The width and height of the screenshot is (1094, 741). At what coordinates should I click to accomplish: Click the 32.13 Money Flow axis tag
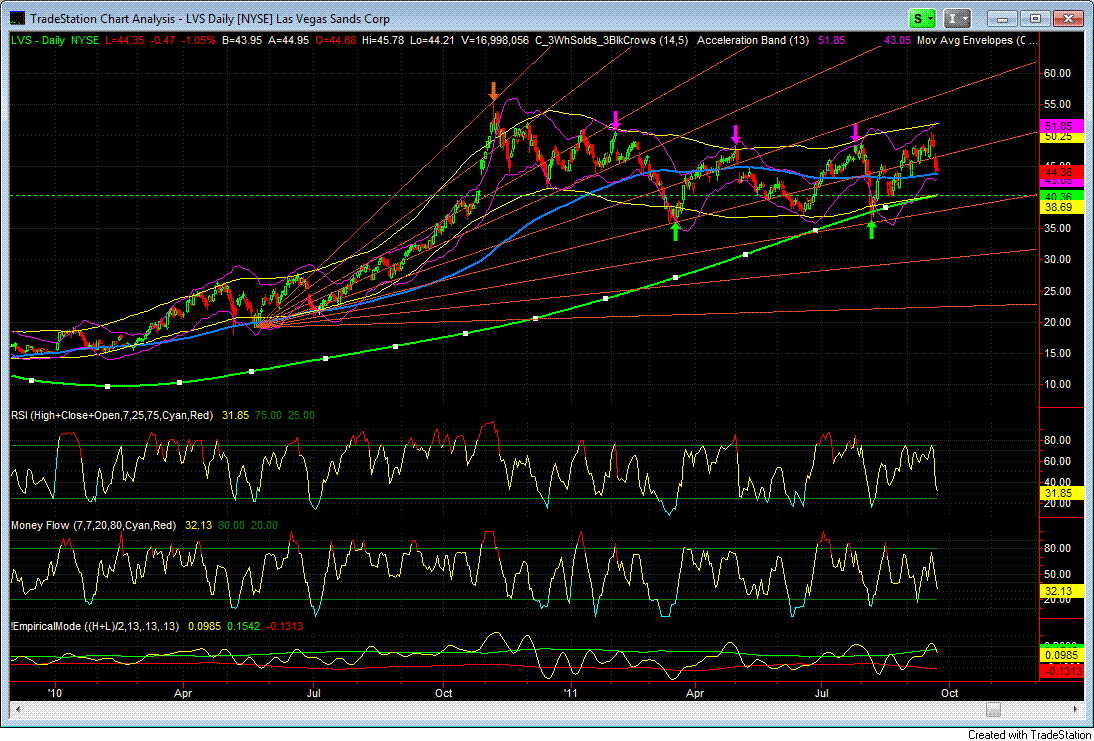[1062, 590]
